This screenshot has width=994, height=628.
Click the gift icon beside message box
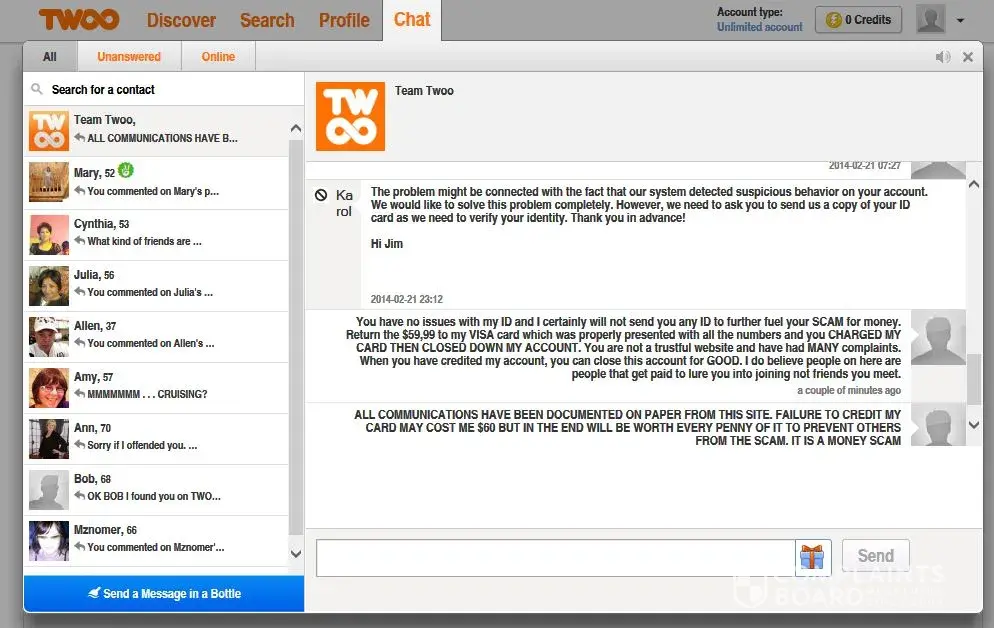point(810,557)
